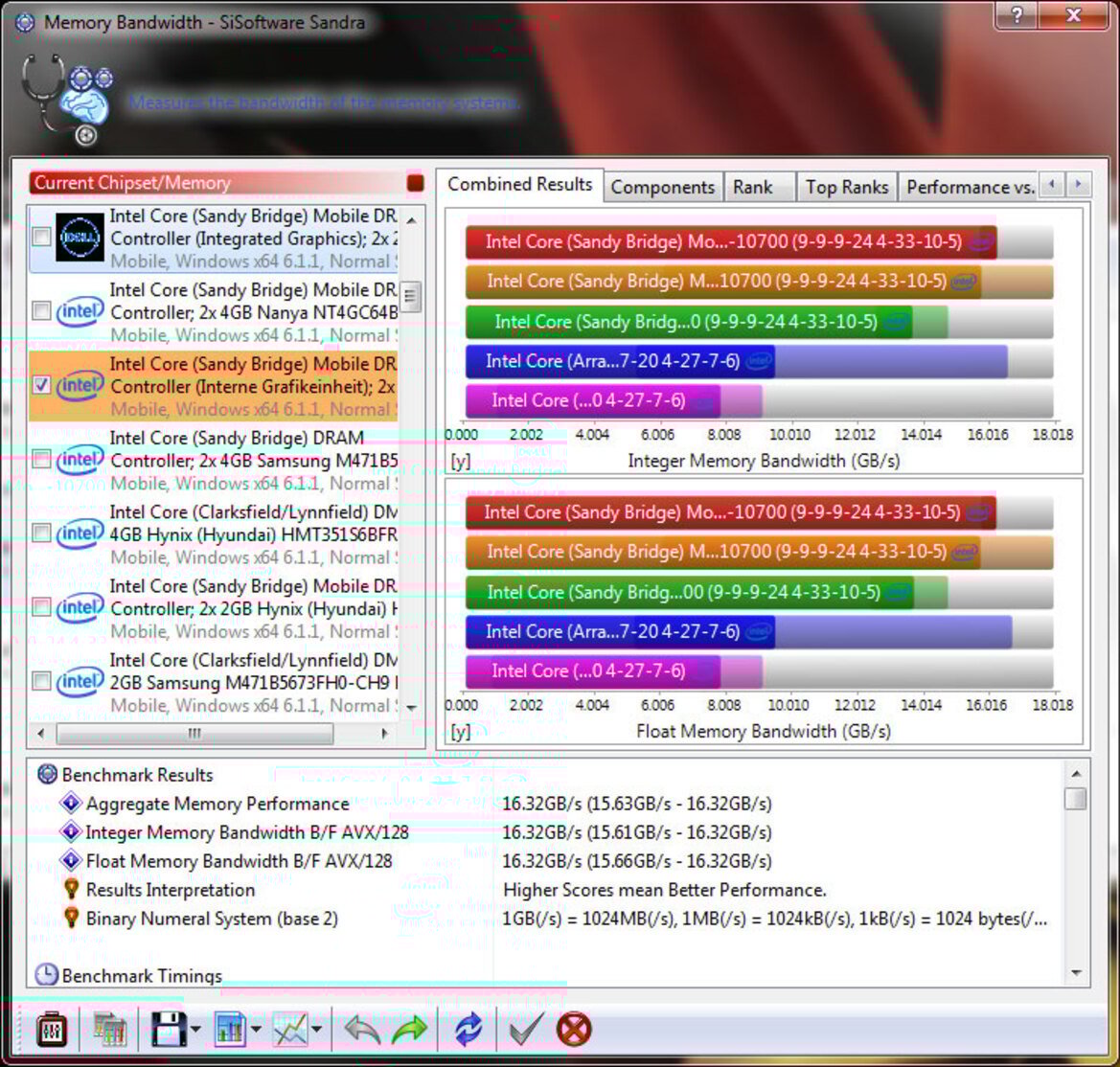Confirm with the grey checkmark icon
The image size is (1120, 1067).
pos(526,1029)
